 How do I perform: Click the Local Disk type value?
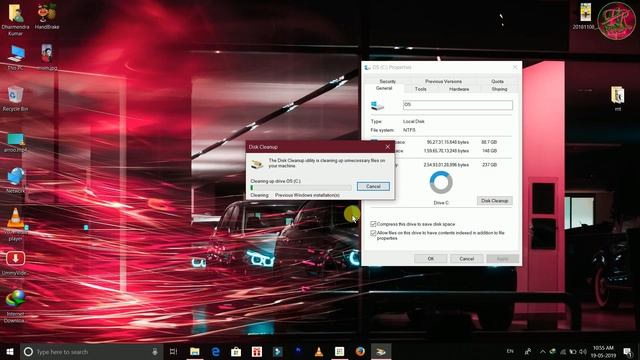pos(413,122)
